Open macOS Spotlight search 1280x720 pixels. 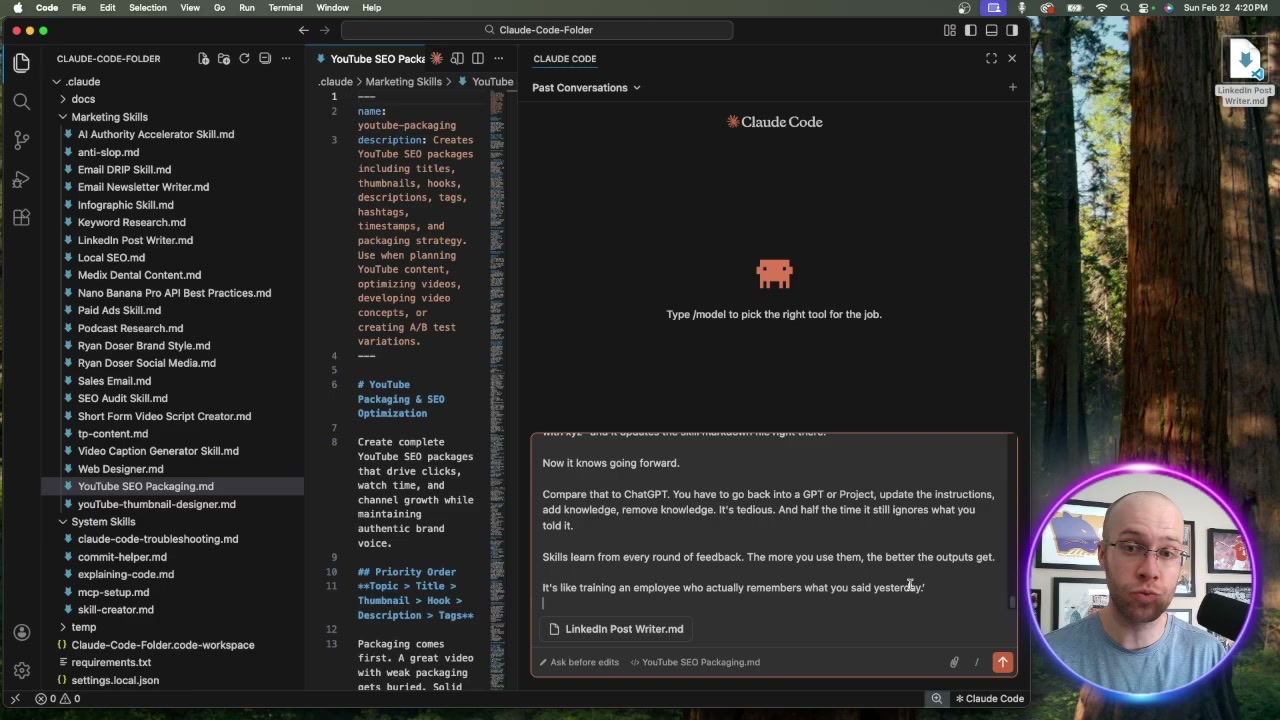click(1125, 8)
